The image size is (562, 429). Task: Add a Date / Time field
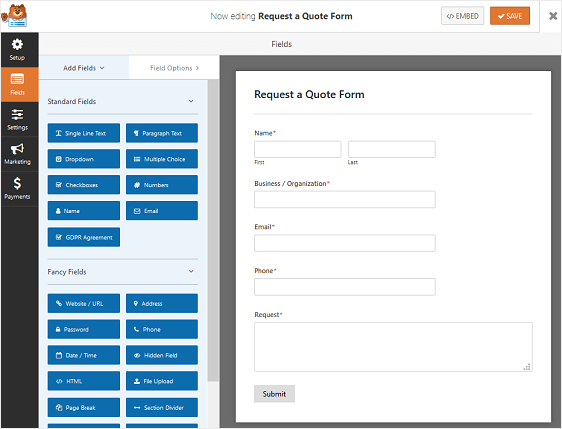[84, 355]
